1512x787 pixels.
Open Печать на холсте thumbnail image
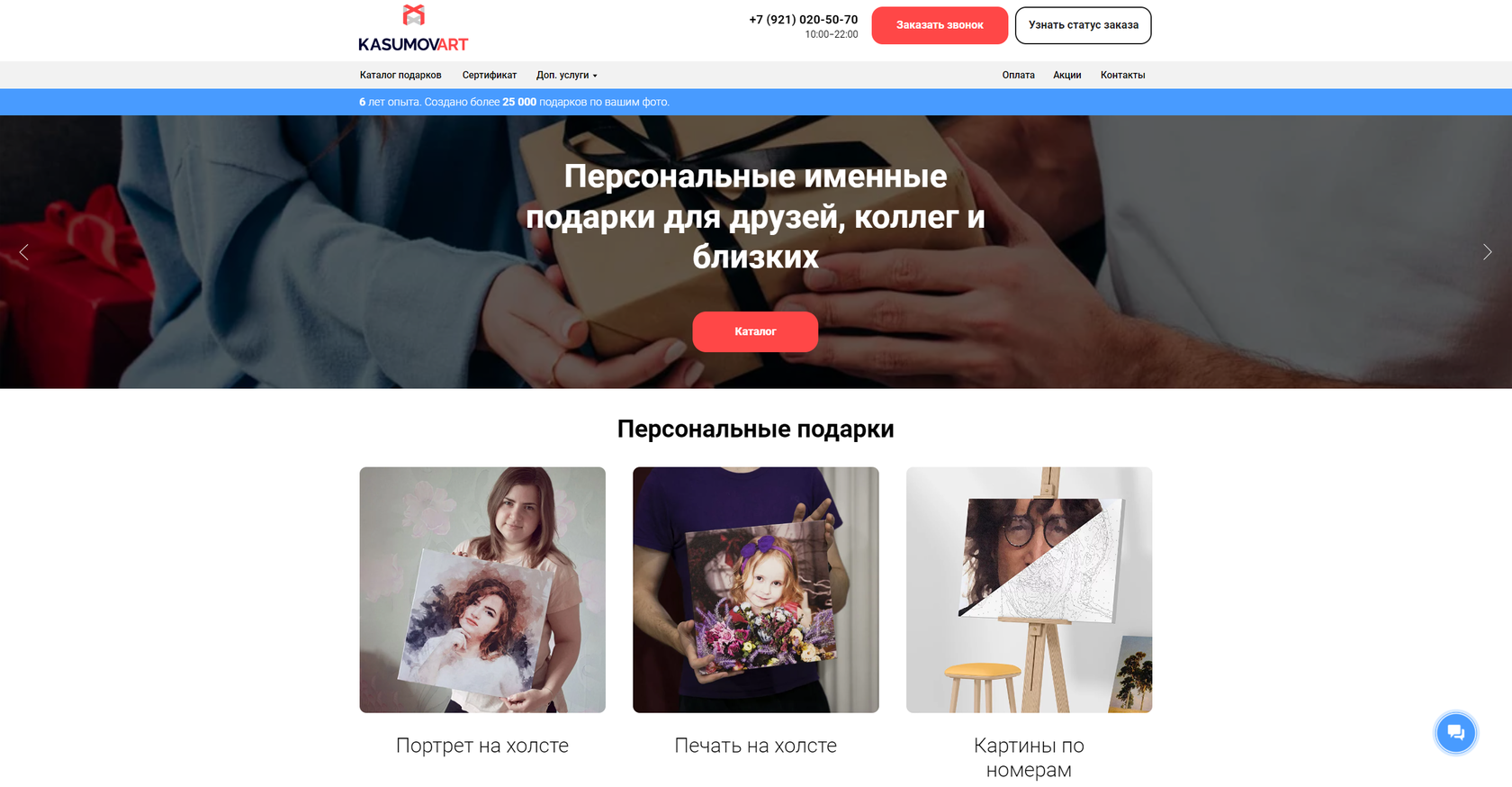756,590
